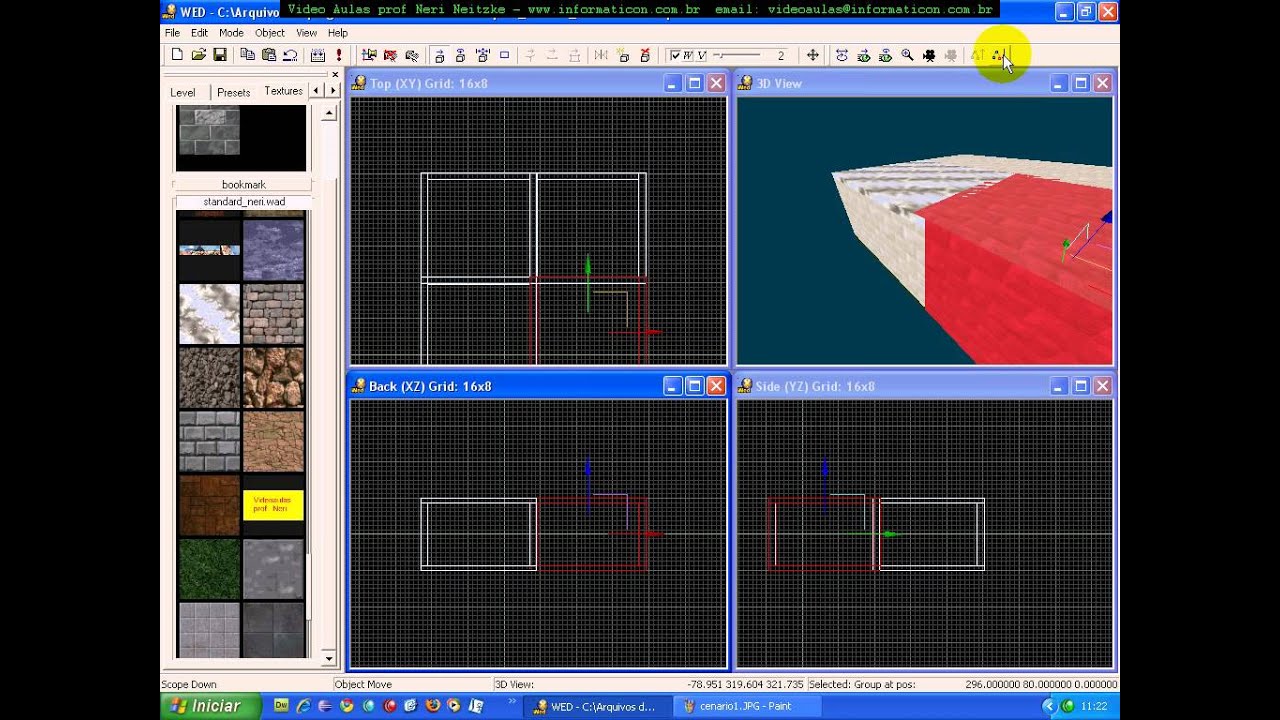Switch to the Presets tab
Screen dimensions: 1280x720
tap(234, 92)
